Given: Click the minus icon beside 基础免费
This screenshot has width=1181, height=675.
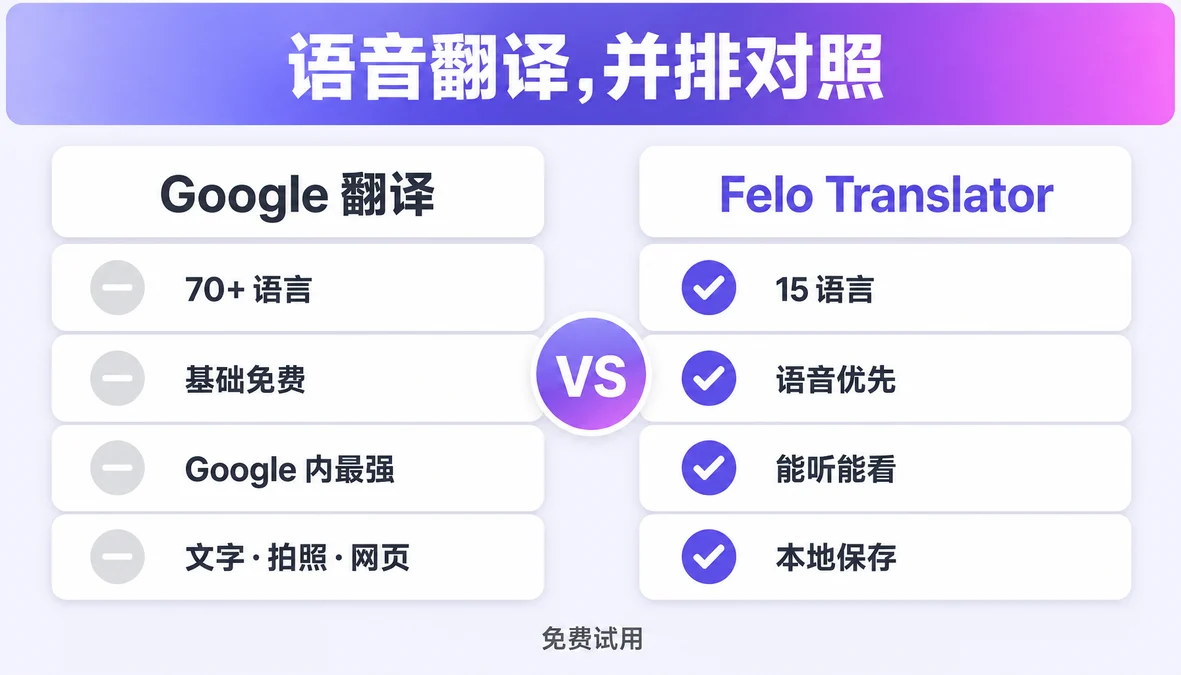Looking at the screenshot, I should click(117, 378).
